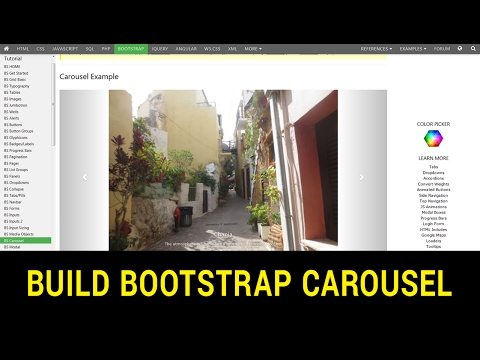The image size is (480, 360).
Task: Open Loaders under Learn More
Action: point(433,241)
